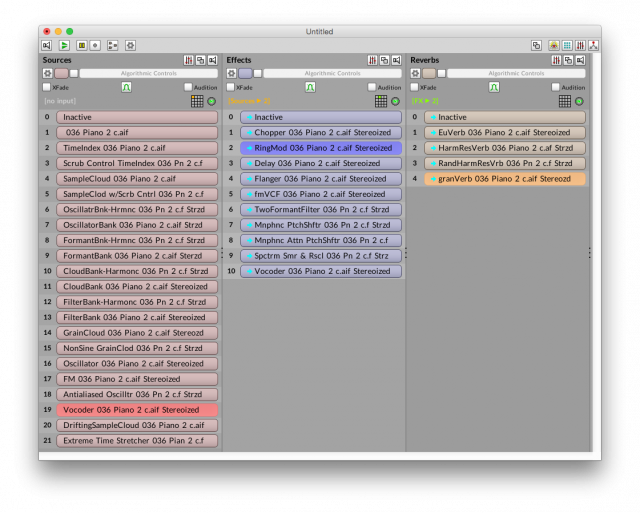Open Algorithmic Controls selector in Sources panel

click(x=149, y=73)
